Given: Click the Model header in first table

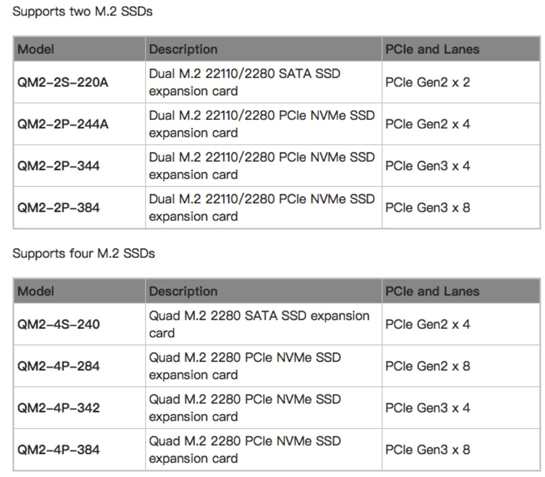Looking at the screenshot, I should click(x=36, y=49).
